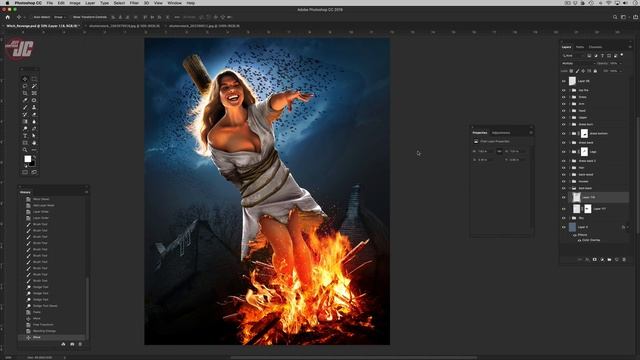Toggle visibility of dress bottom group

click(564, 133)
